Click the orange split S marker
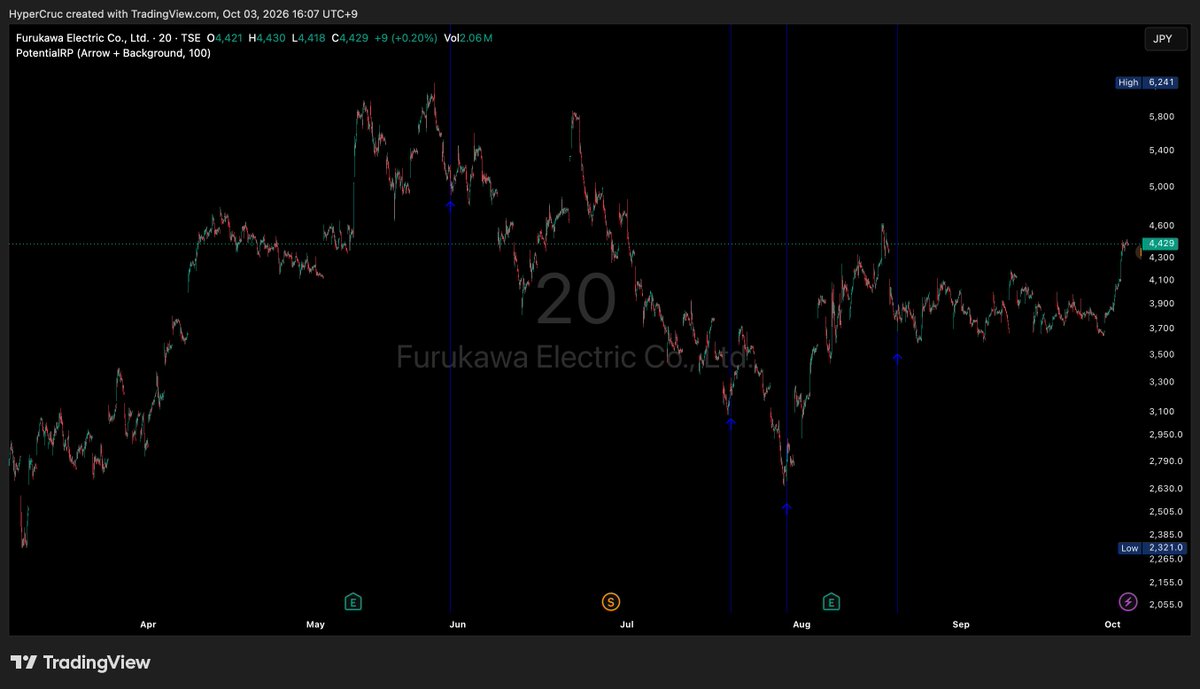Image resolution: width=1200 pixels, height=689 pixels. tap(610, 601)
